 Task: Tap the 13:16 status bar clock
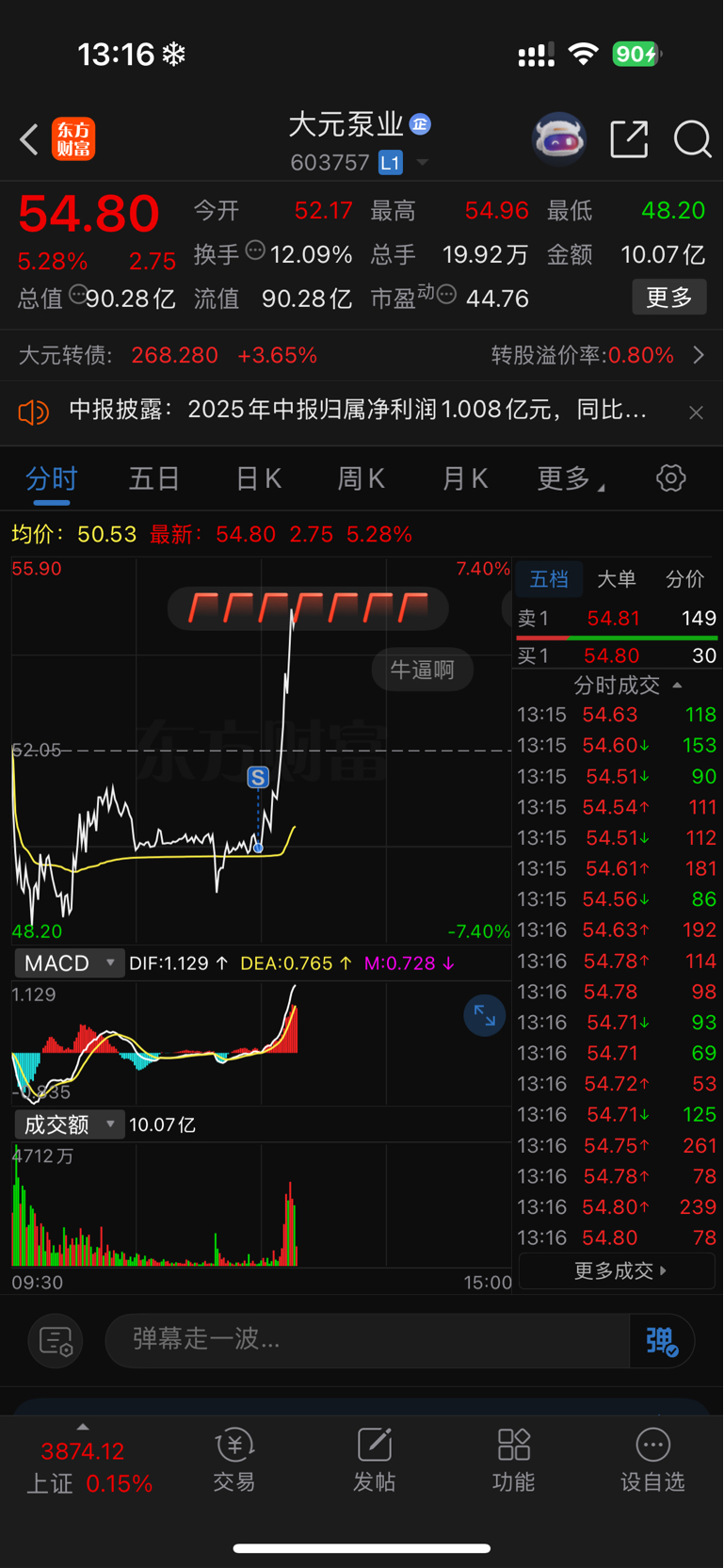(x=116, y=55)
